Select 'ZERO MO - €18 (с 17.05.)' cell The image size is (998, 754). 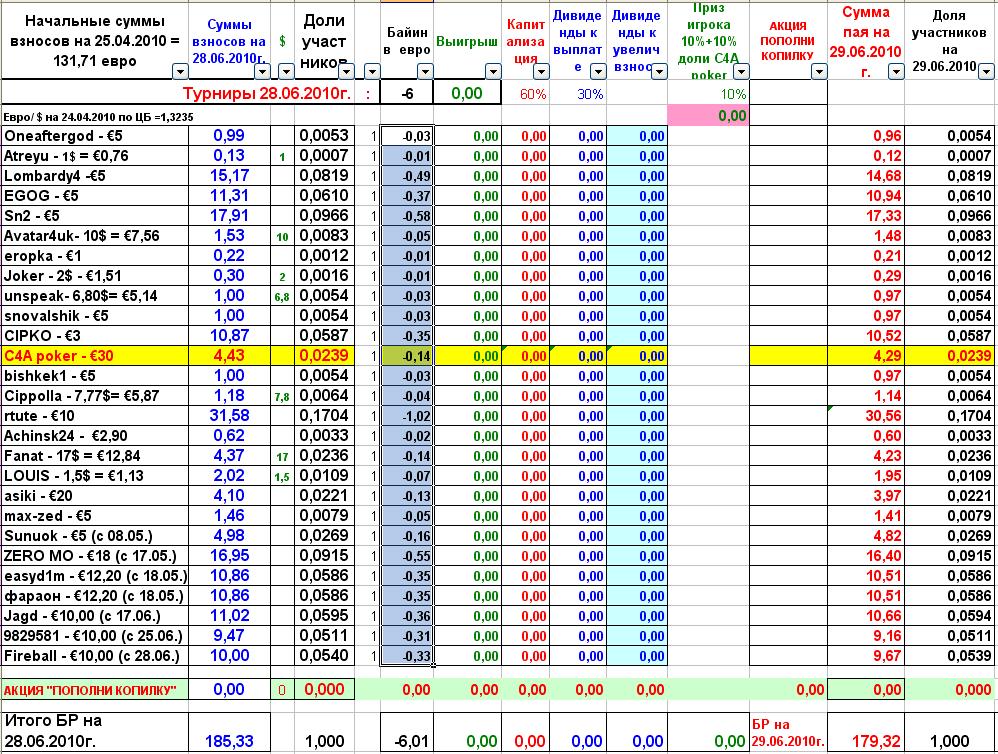pos(95,555)
